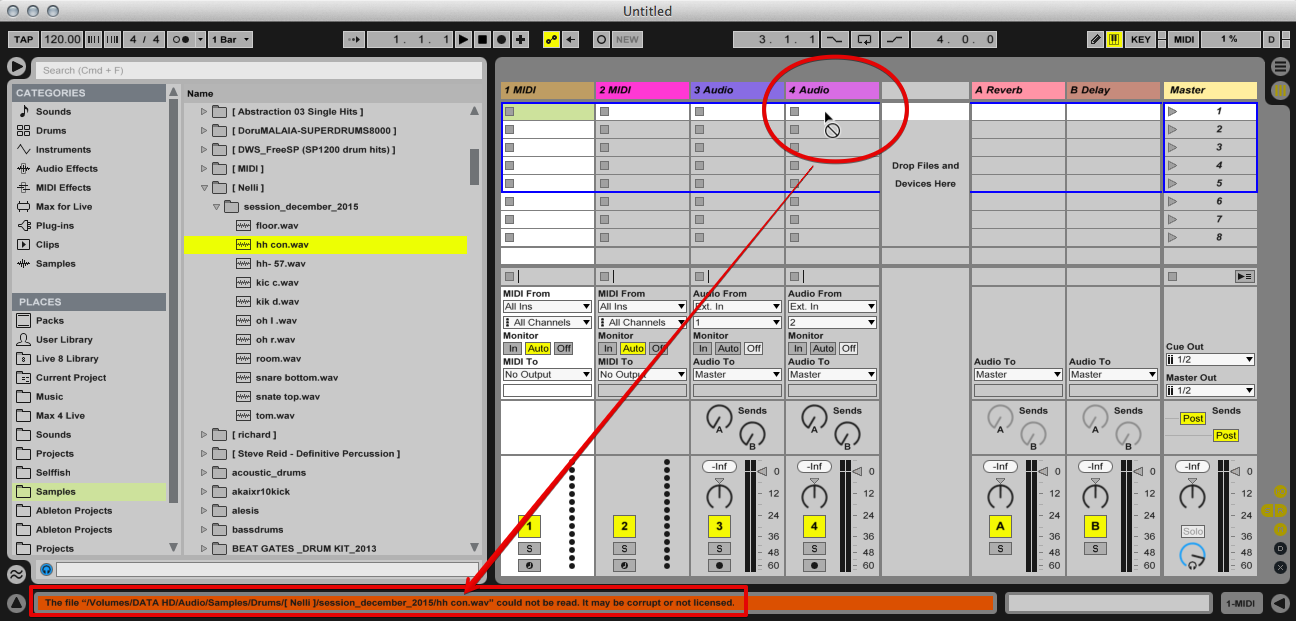Click the transport Play button
The image size is (1296, 621).
pos(463,40)
